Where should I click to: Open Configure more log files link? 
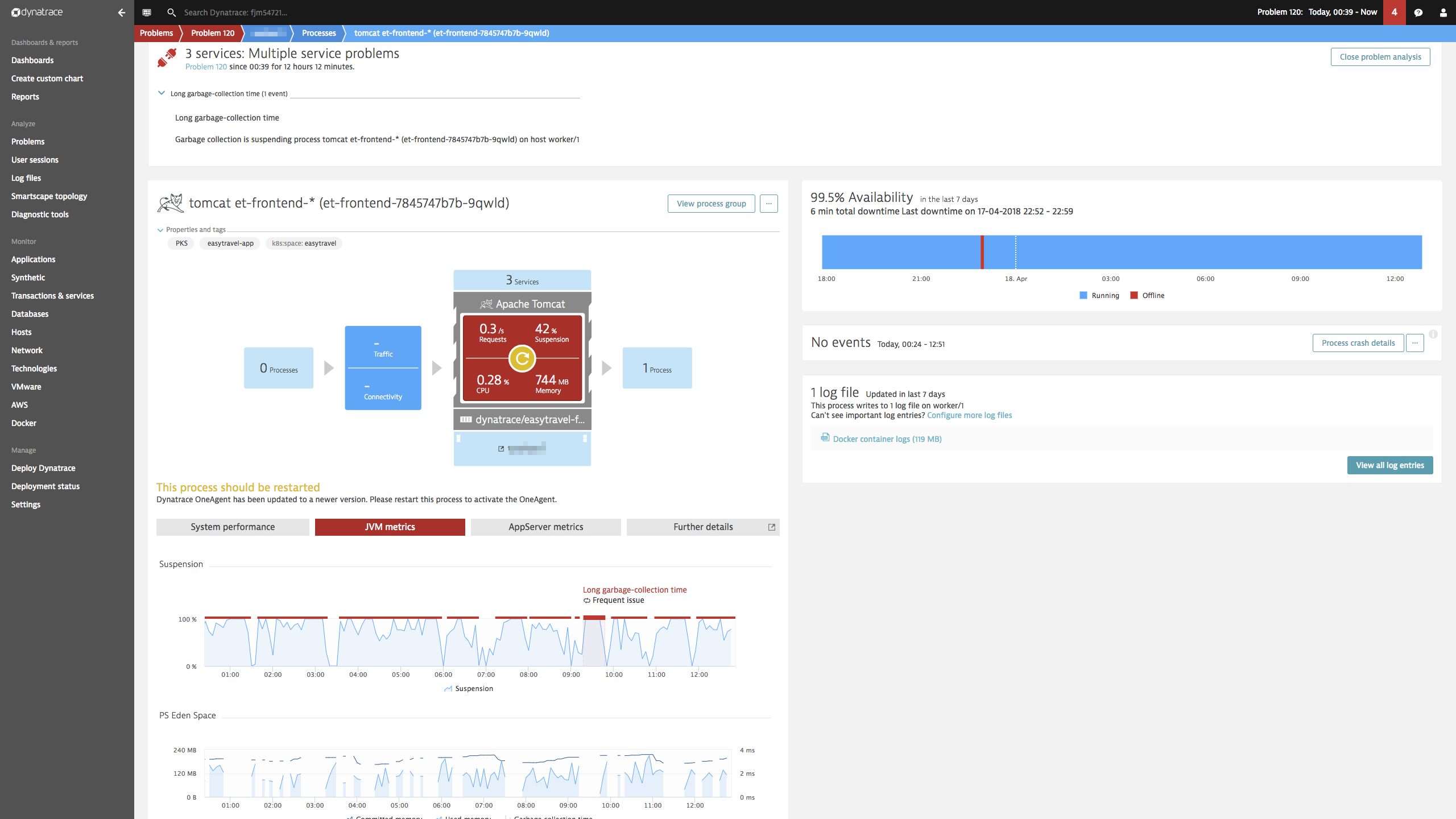[x=970, y=415]
